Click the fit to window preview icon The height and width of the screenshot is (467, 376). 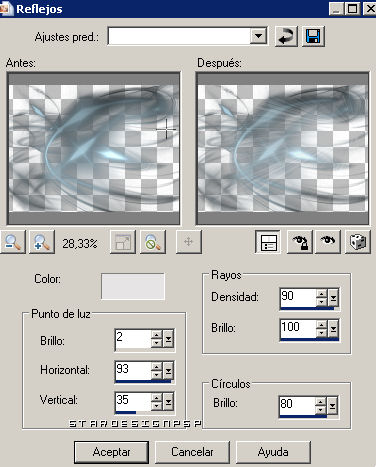pos(123,242)
